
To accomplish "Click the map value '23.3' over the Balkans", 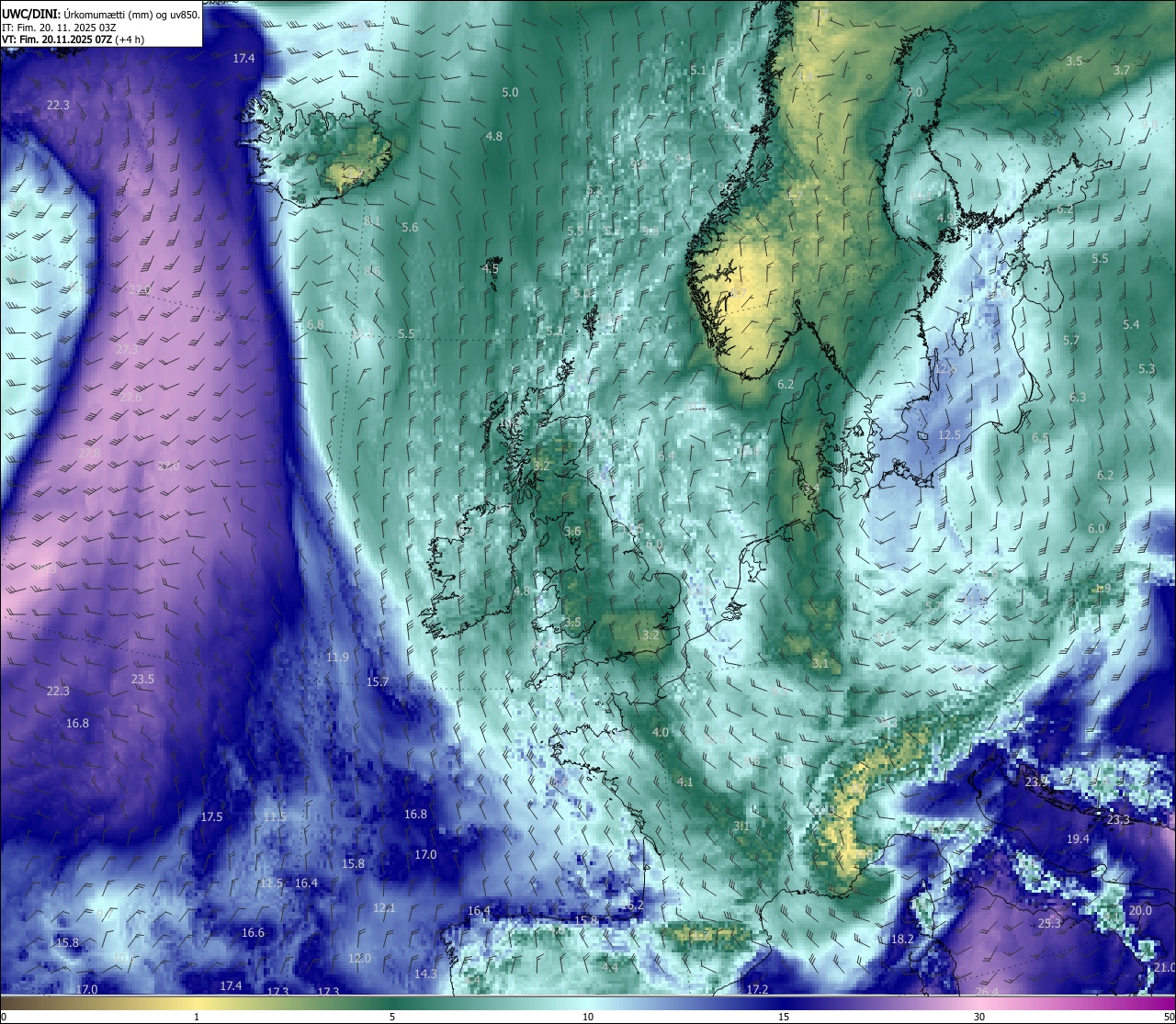I will 1118,820.
